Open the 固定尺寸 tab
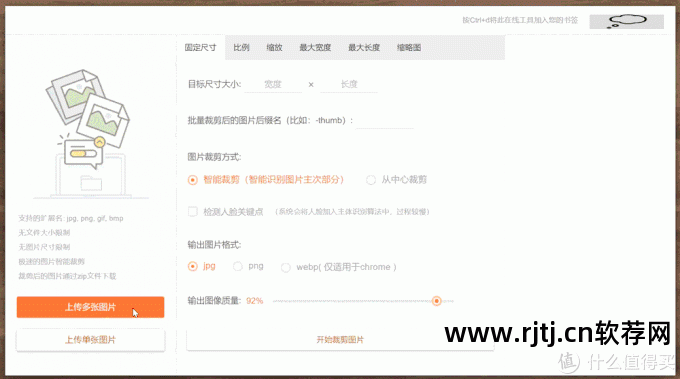Screen dimensions: 680x379 200,47
